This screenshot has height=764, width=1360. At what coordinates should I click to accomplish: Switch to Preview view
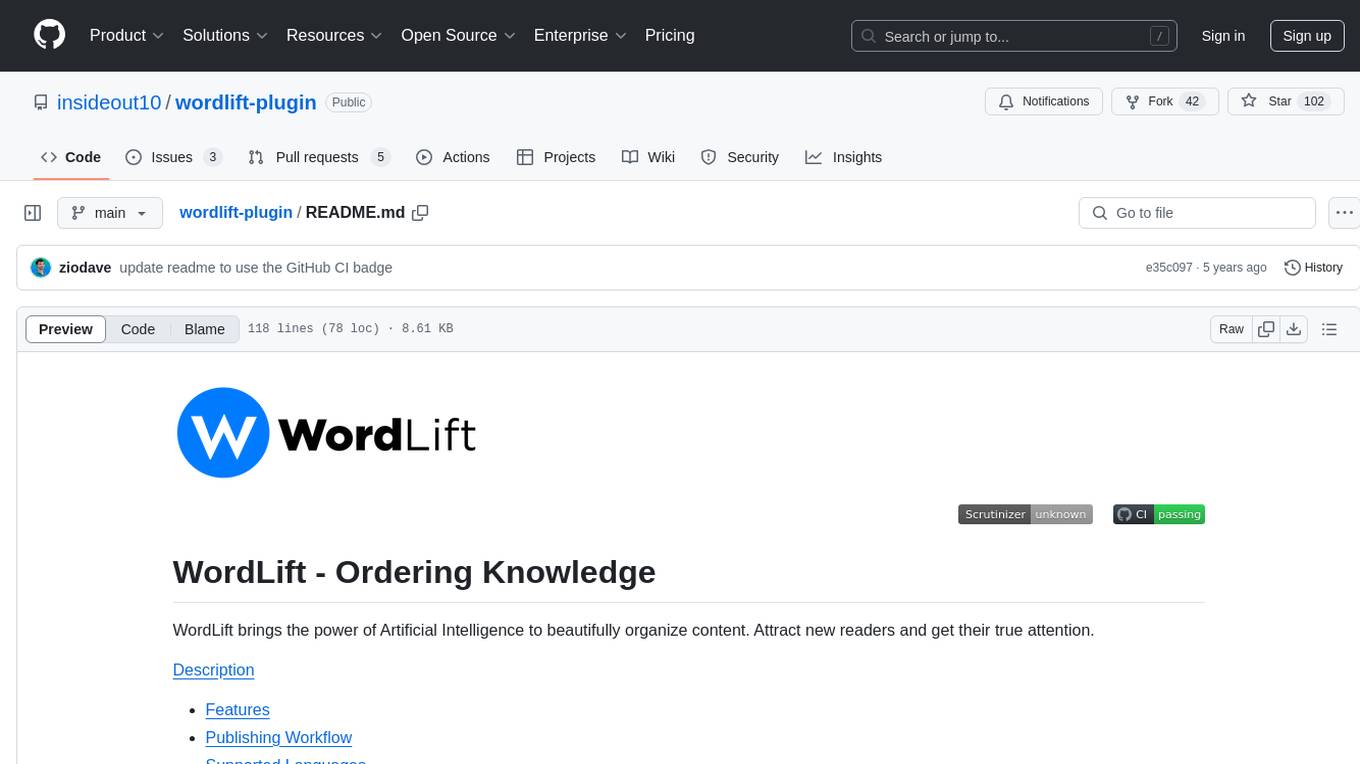click(66, 329)
